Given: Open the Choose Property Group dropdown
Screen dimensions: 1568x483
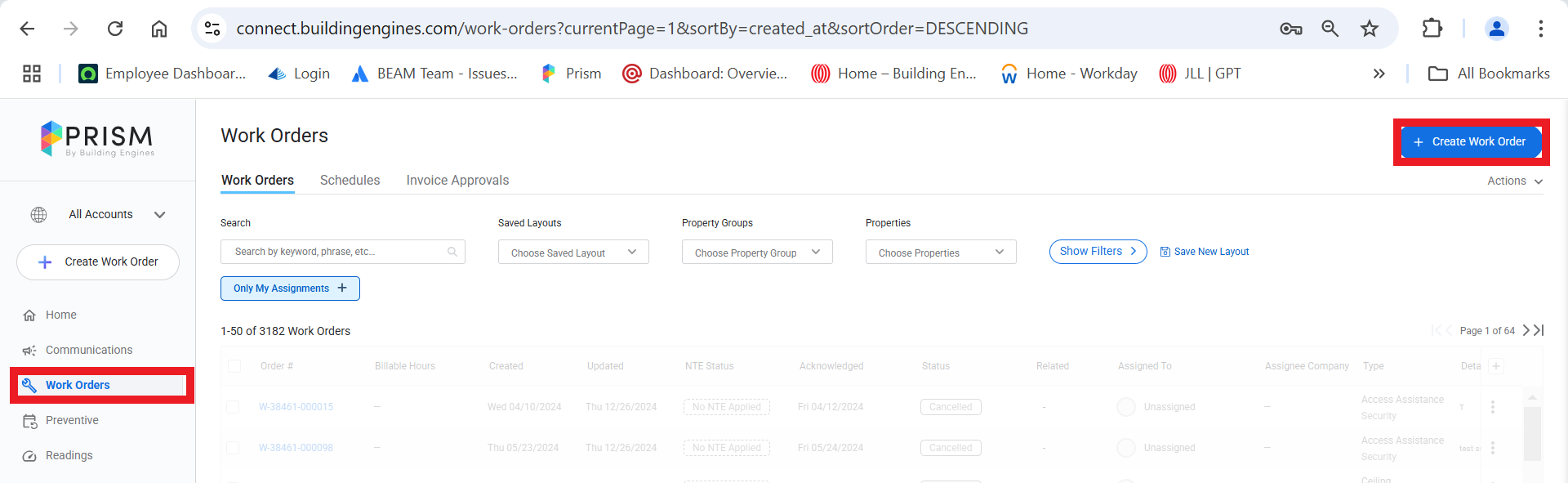Looking at the screenshot, I should pos(757,253).
